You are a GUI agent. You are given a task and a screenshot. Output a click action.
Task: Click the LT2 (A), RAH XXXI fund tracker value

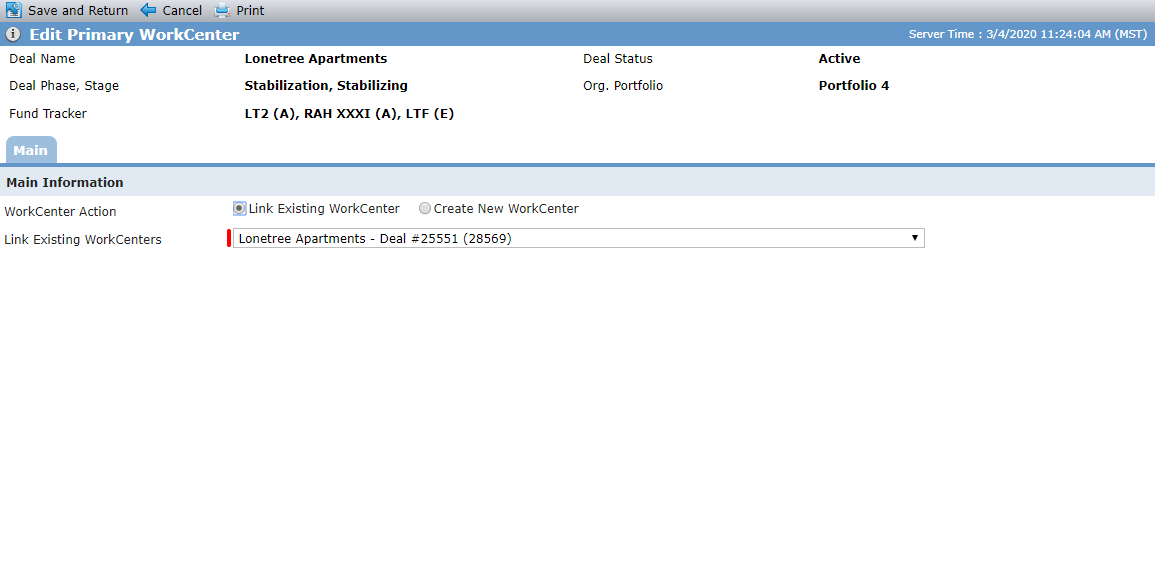pyautogui.click(x=348, y=114)
